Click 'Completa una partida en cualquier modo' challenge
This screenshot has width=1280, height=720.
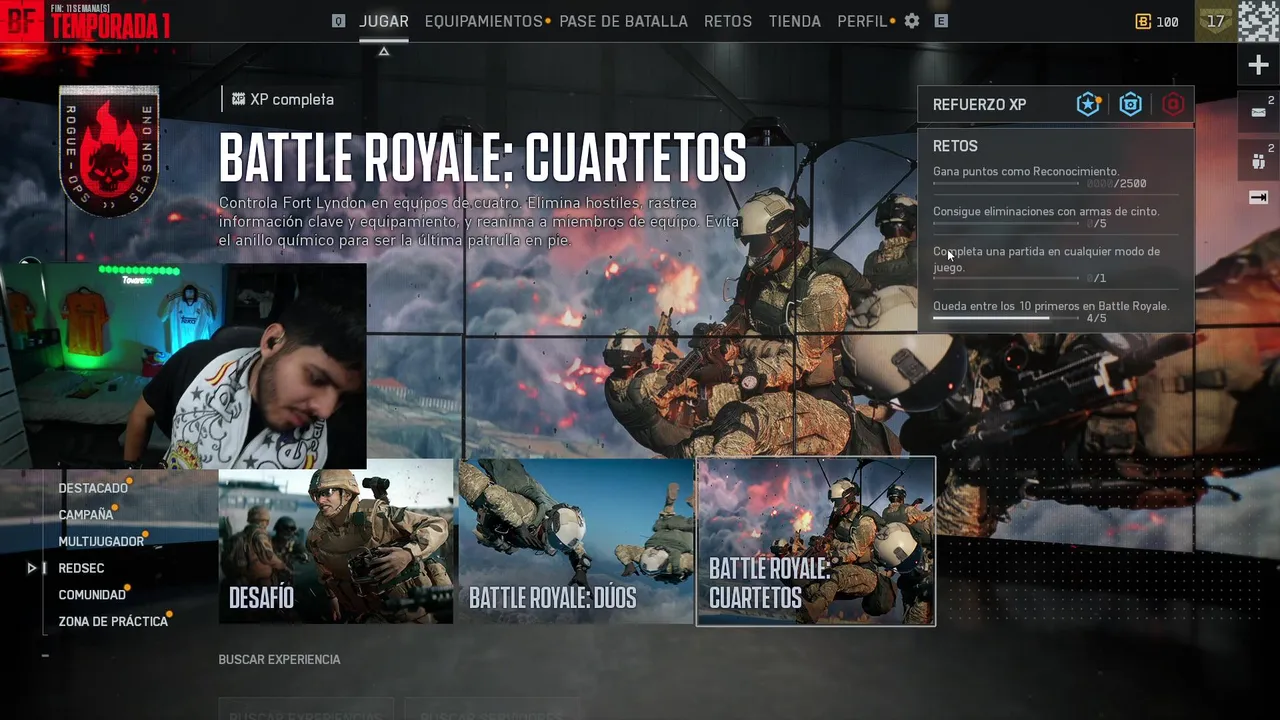[x=1046, y=259]
